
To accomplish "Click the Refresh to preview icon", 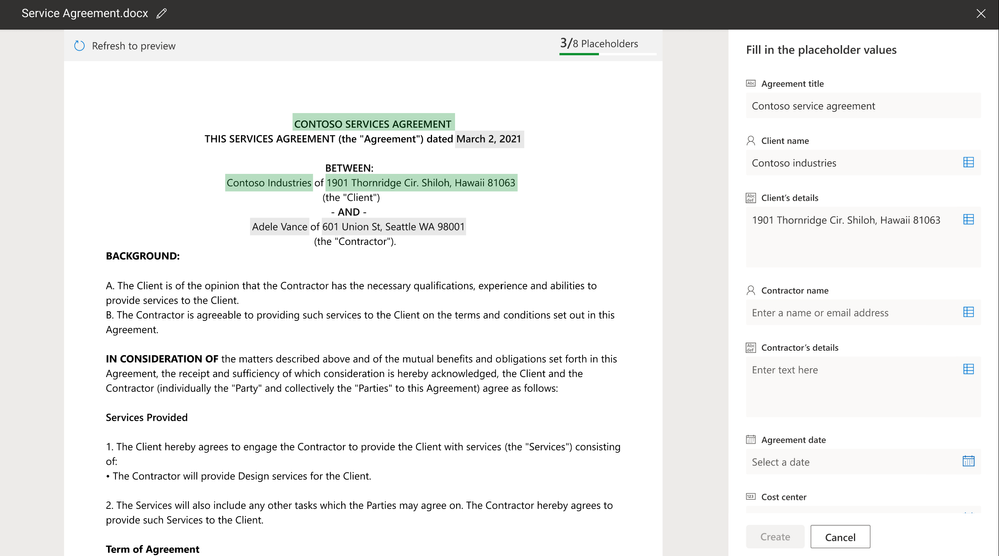I will tap(79, 46).
